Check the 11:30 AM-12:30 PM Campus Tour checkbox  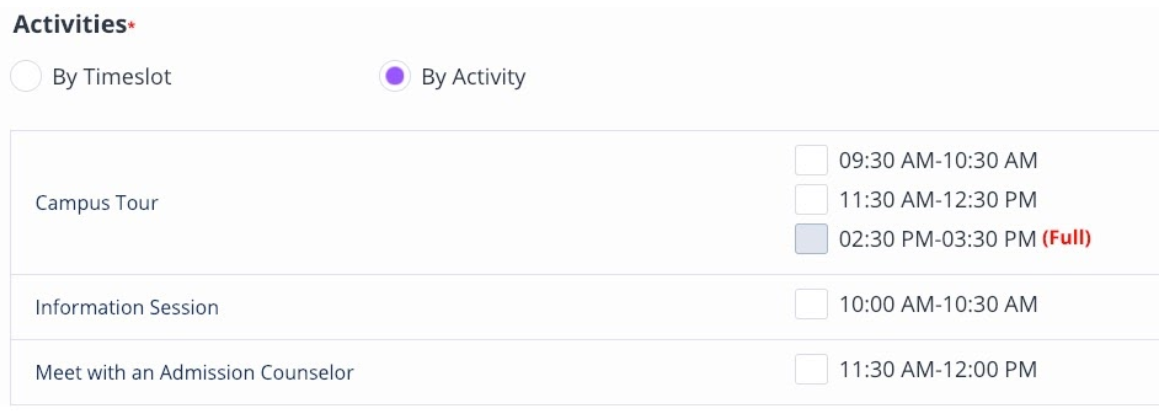pos(811,200)
